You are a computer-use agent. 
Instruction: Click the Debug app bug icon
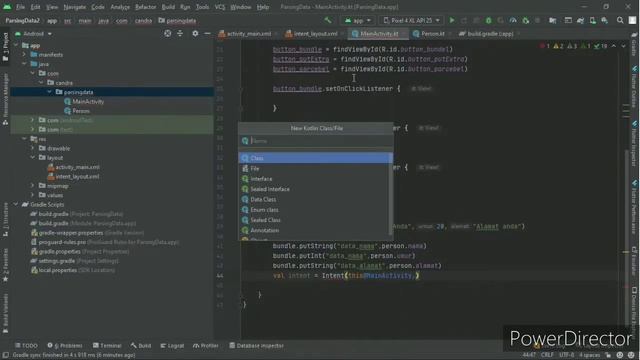tap(488, 20)
